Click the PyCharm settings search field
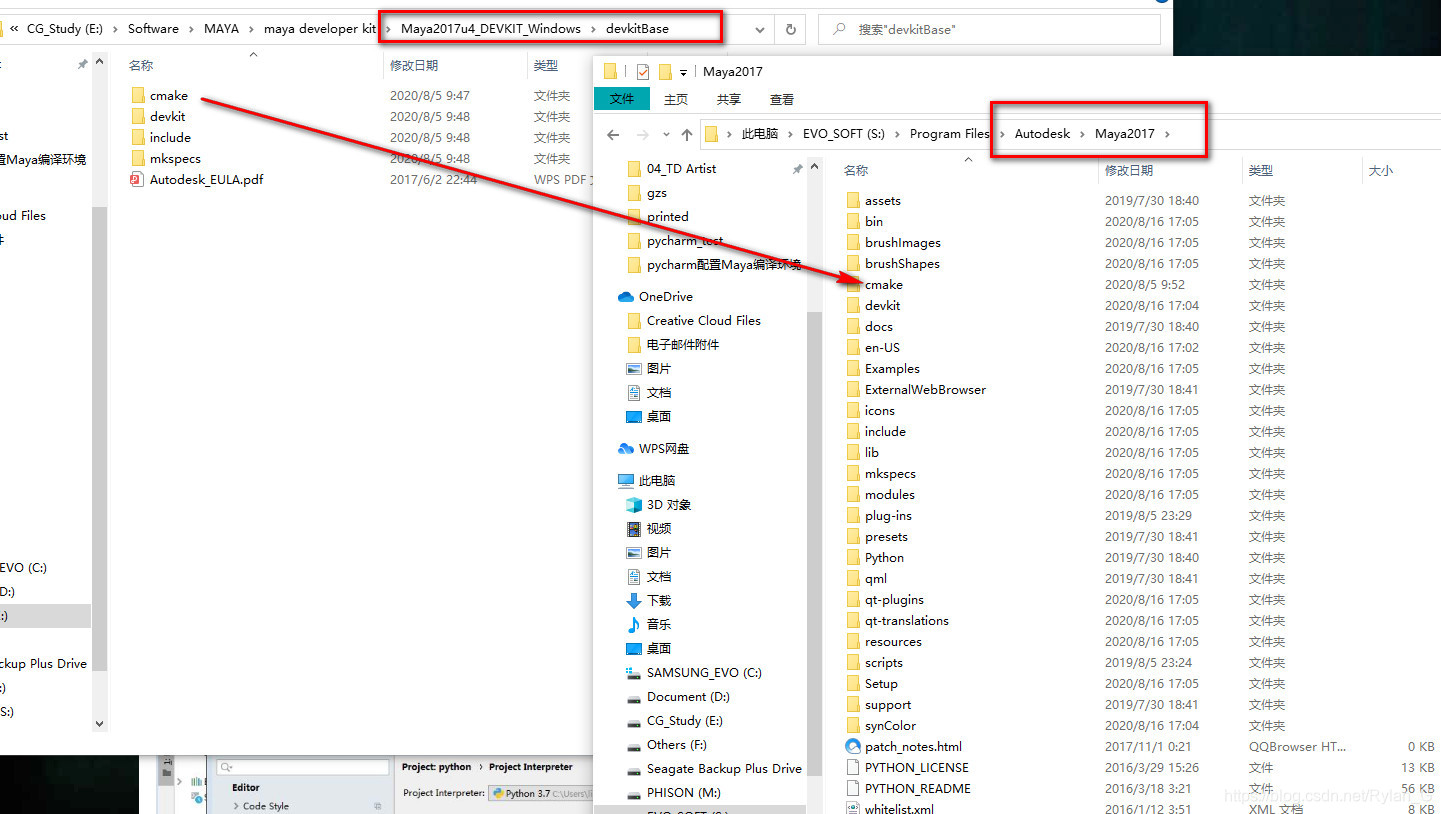The height and width of the screenshot is (814, 1441). (x=303, y=768)
